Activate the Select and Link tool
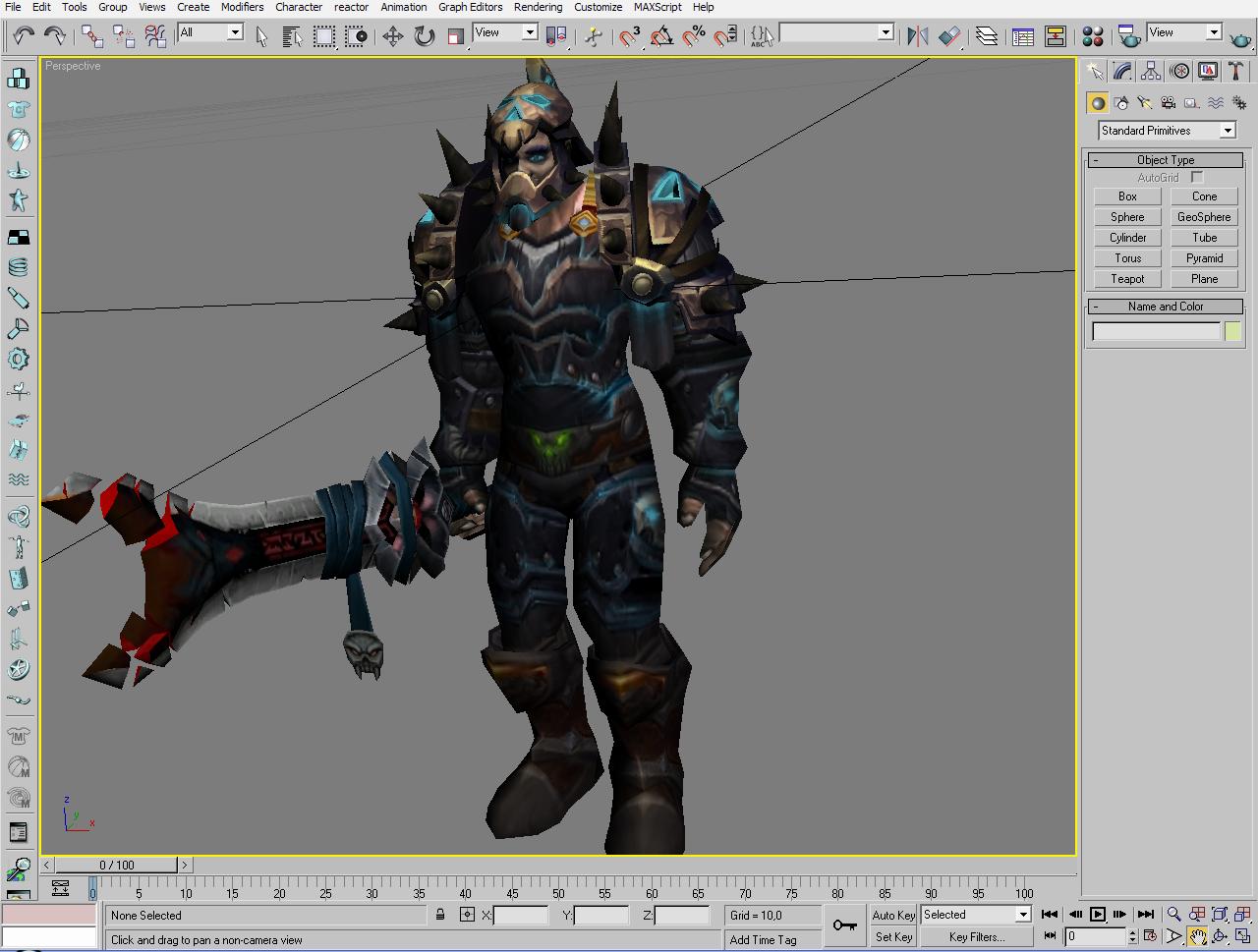This screenshot has height=952, width=1258. [x=92, y=36]
